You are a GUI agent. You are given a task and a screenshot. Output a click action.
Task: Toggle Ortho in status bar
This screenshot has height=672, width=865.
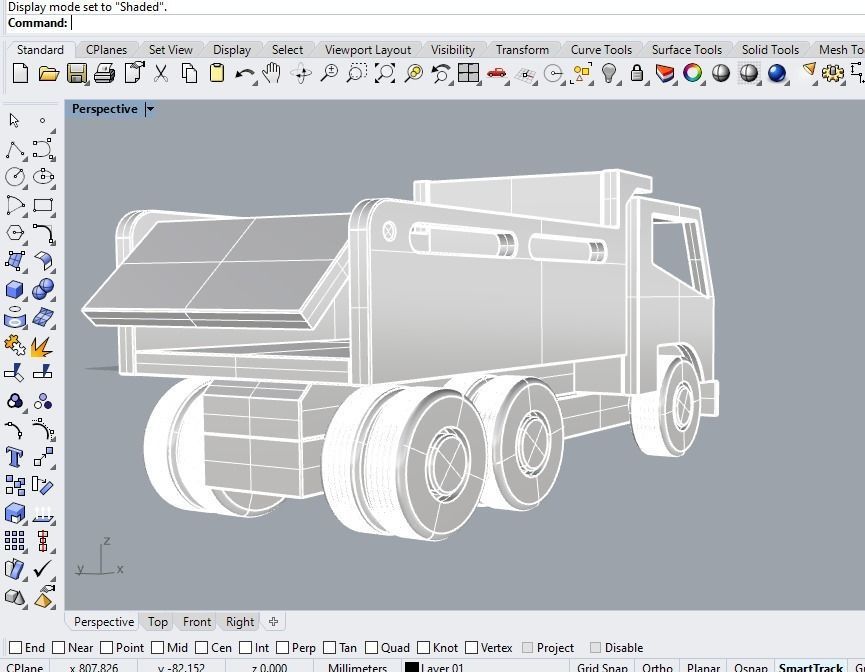coord(657,667)
